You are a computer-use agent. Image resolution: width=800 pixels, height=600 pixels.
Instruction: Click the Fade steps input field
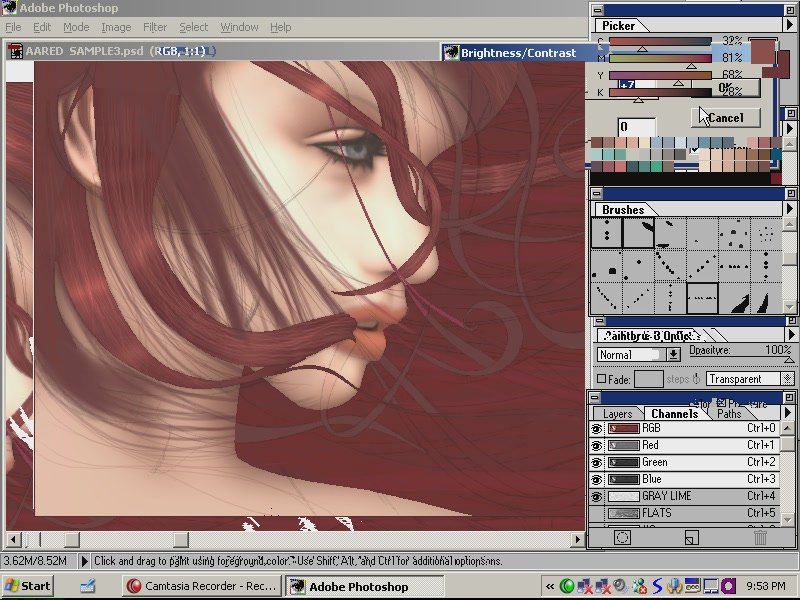pos(648,379)
